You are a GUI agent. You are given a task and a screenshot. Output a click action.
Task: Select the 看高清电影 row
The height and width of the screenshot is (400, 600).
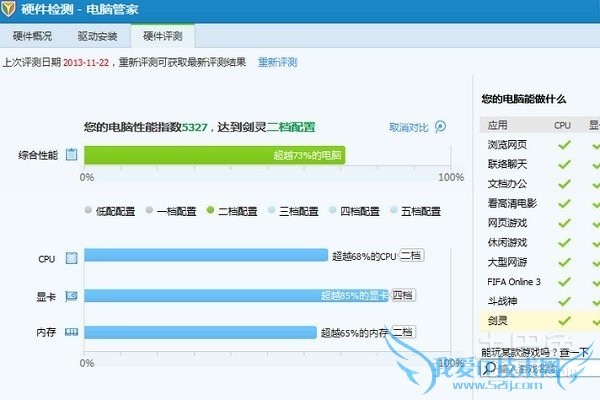click(x=540, y=203)
